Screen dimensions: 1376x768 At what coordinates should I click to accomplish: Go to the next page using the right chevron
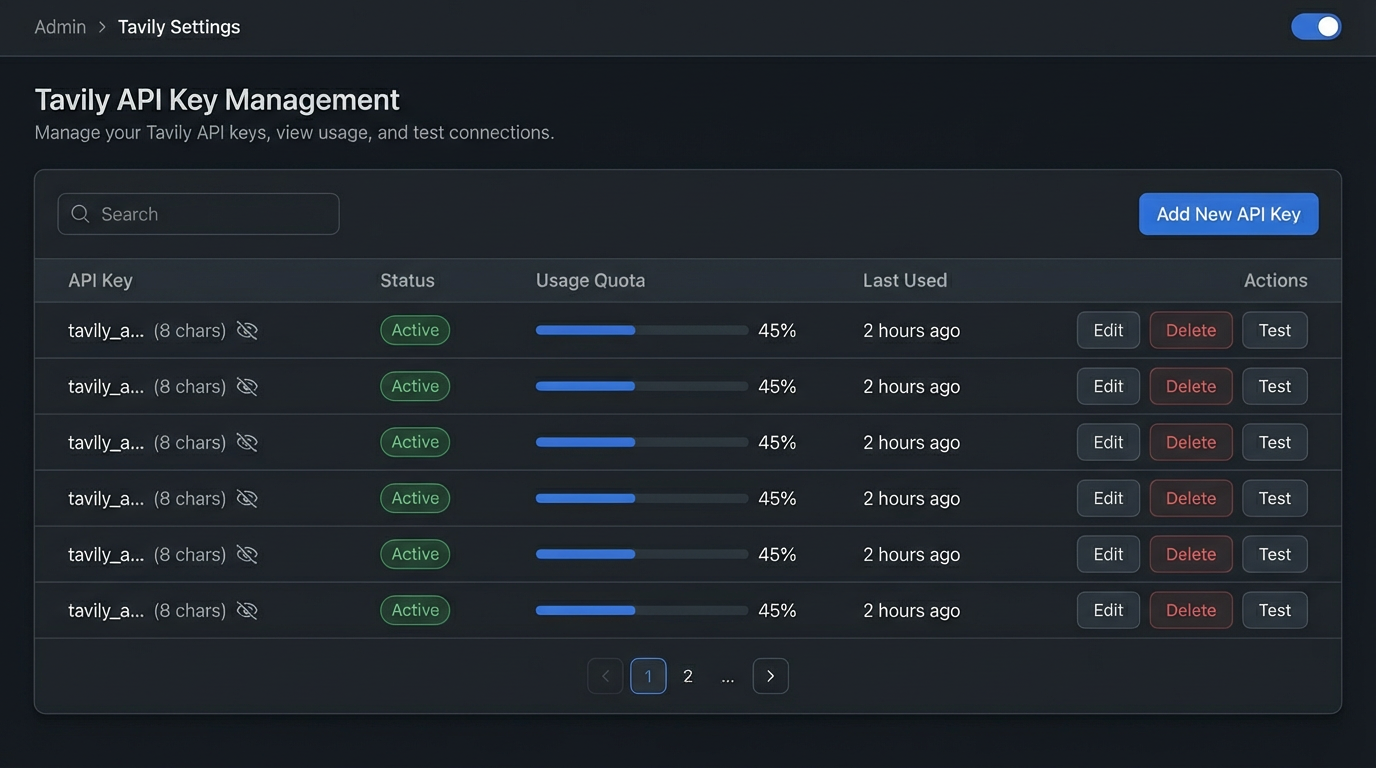pyautogui.click(x=770, y=676)
